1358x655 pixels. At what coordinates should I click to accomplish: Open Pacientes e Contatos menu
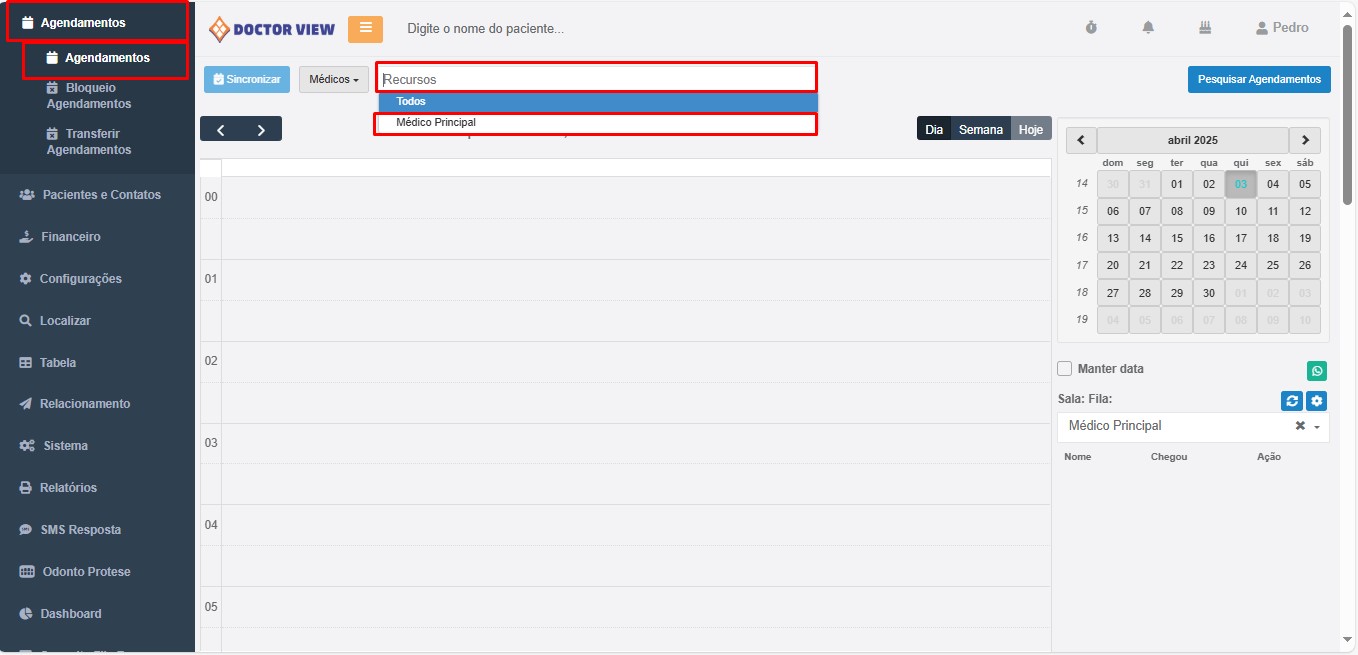pos(100,195)
